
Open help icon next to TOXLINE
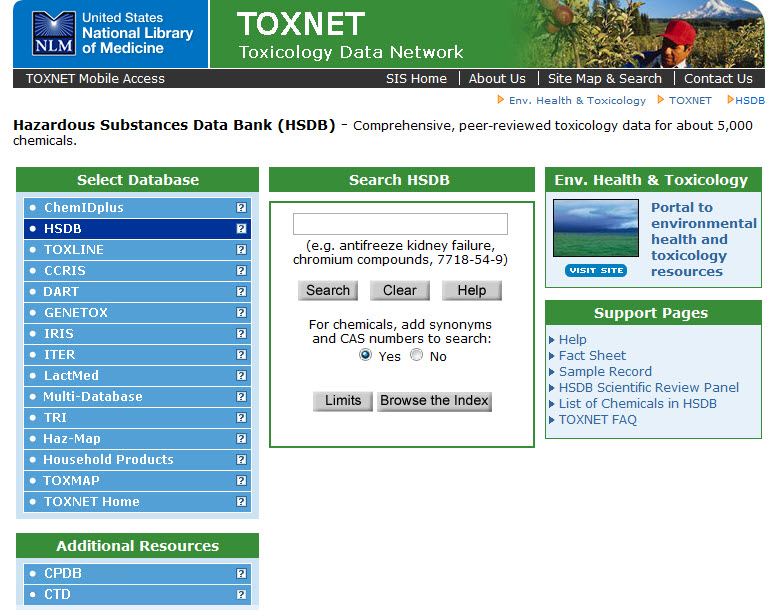click(x=241, y=250)
